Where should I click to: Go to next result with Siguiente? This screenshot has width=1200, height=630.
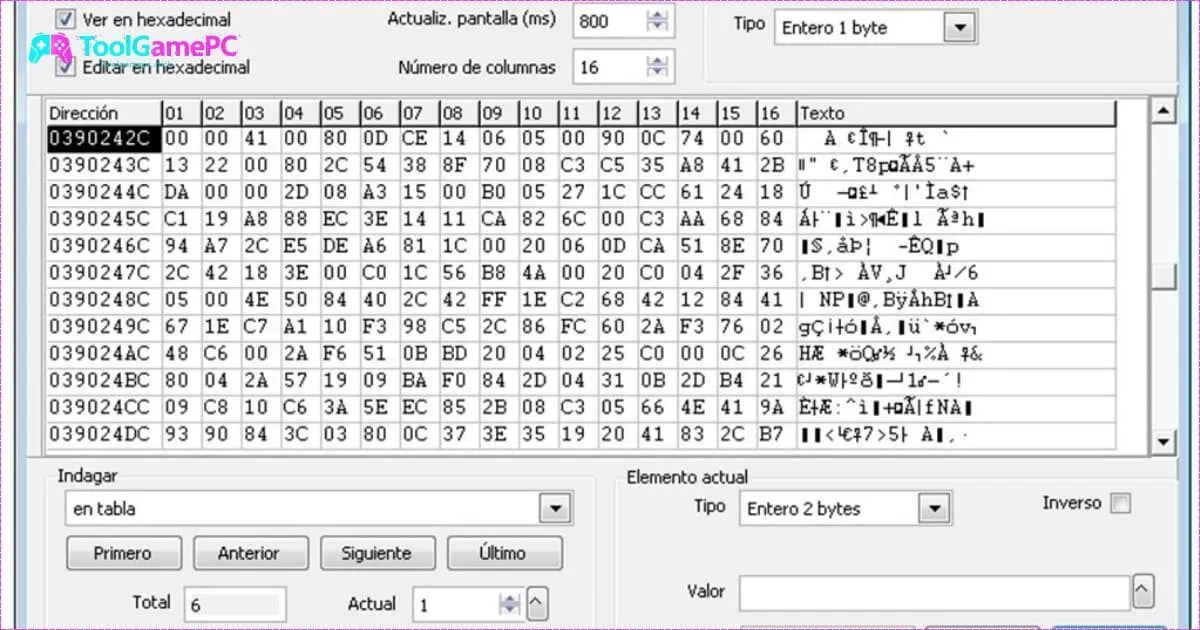(376, 553)
